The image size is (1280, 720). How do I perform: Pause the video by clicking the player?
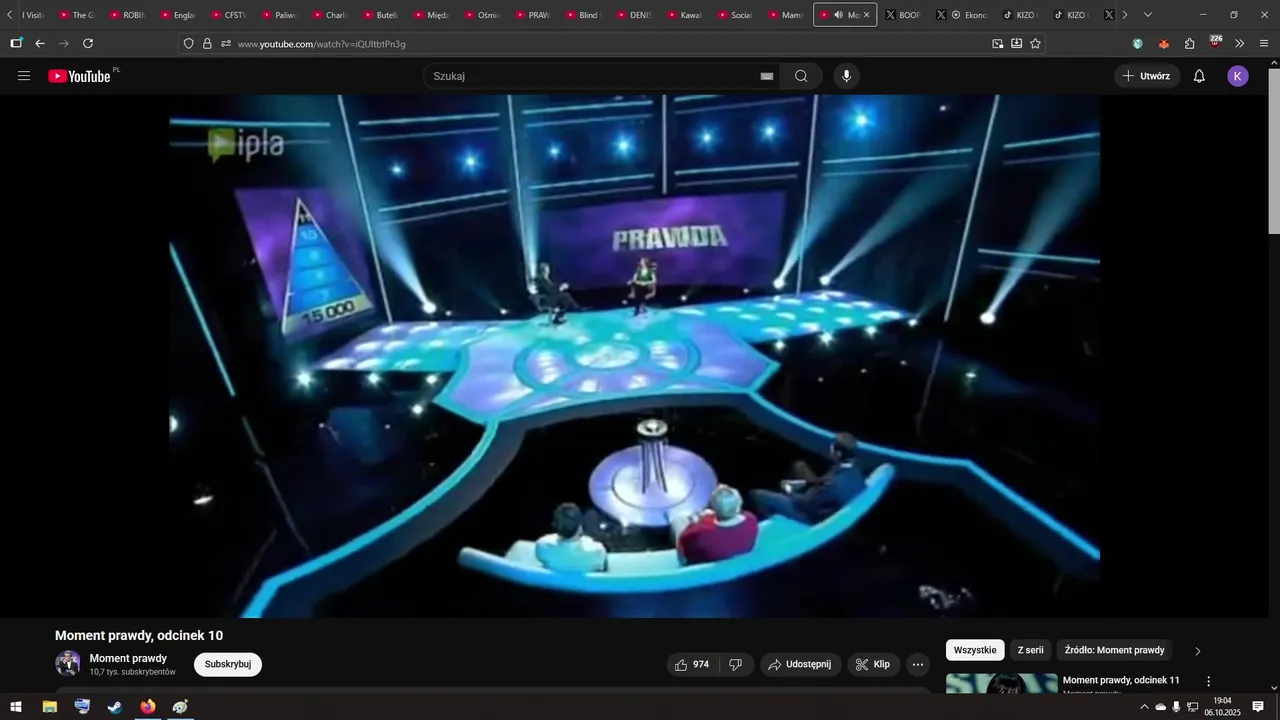634,356
